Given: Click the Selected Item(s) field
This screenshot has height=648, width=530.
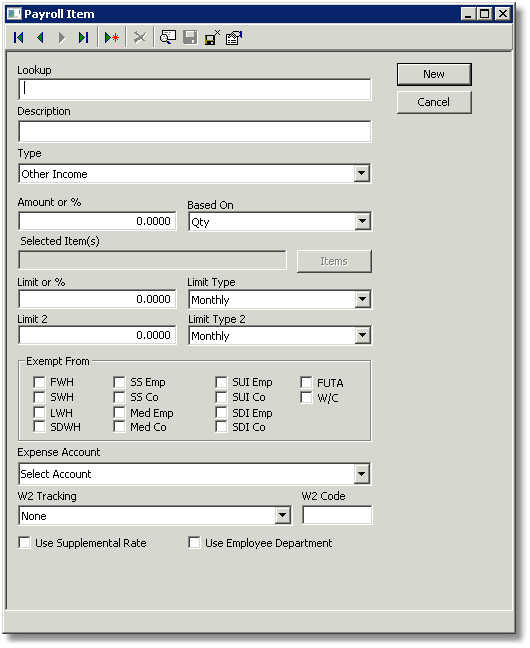Looking at the screenshot, I should coord(152,260).
